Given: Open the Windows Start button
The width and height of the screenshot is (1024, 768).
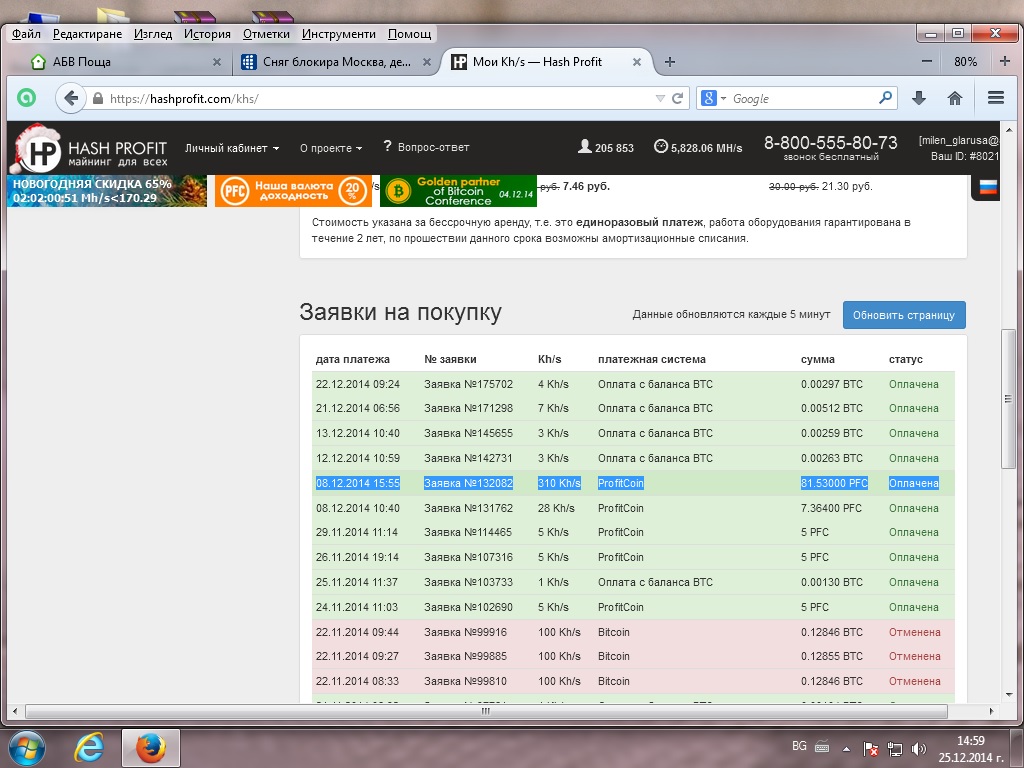Looking at the screenshot, I should 26,748.
